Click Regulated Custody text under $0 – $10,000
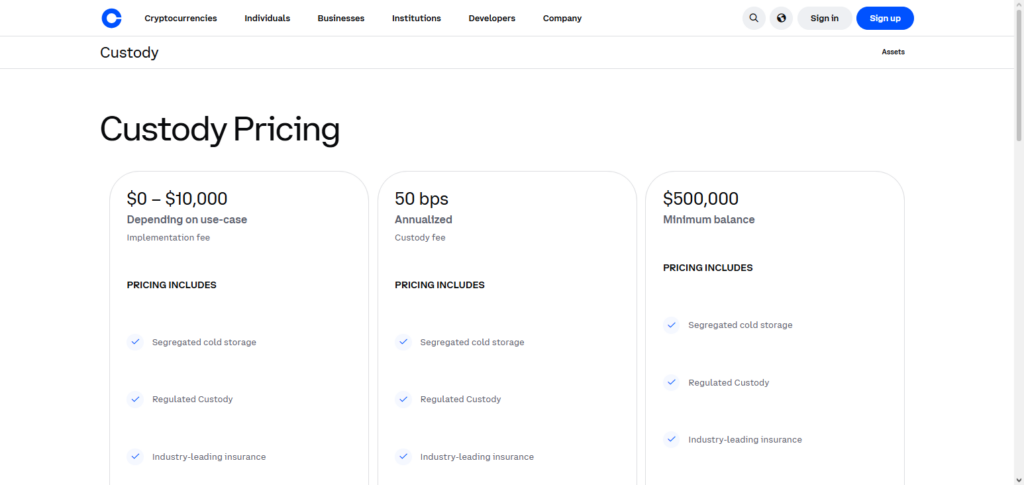The height and width of the screenshot is (485, 1024). 193,399
